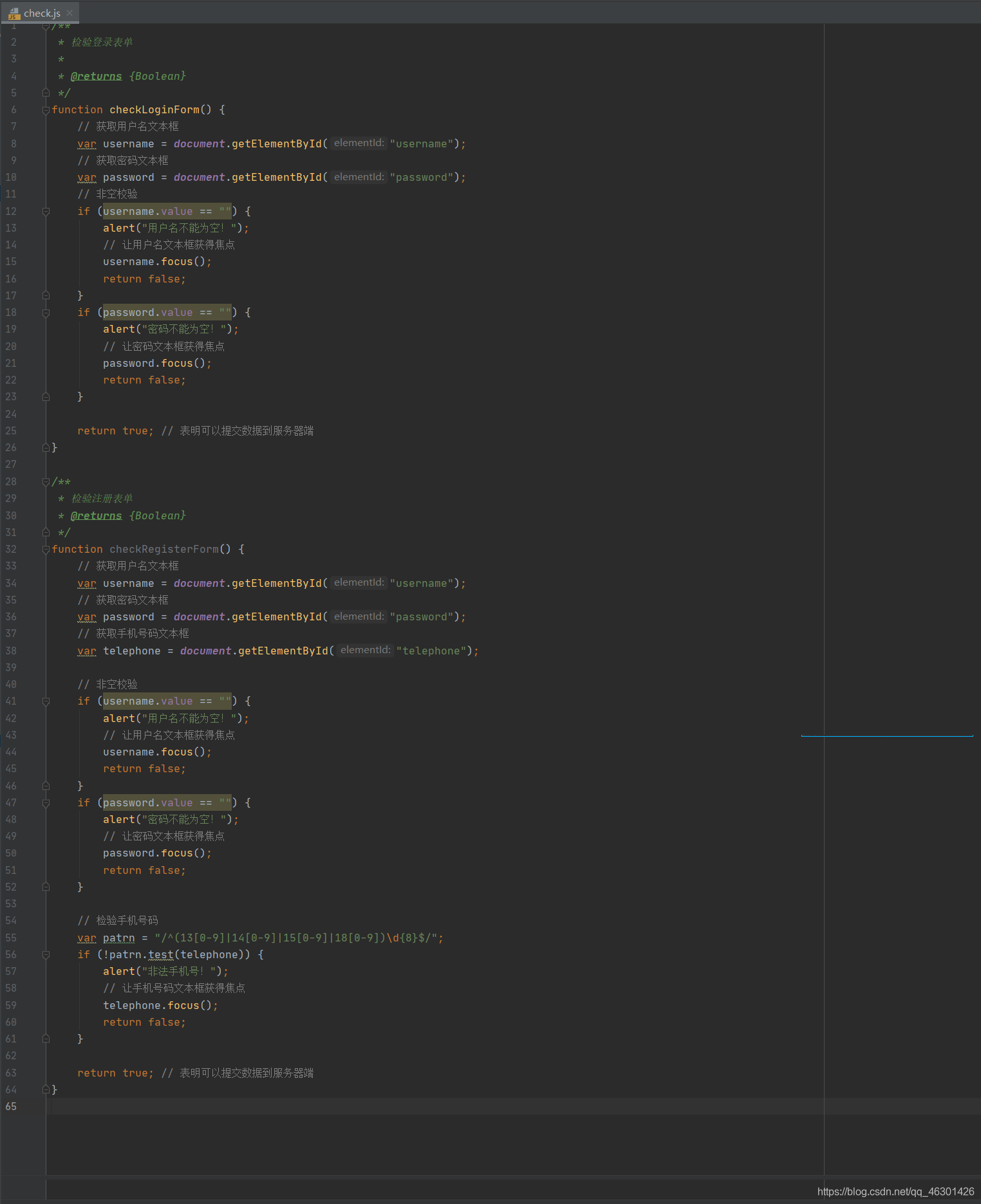Click the comment 检验登录表单 on line 2
Image resolution: width=981 pixels, height=1204 pixels.
pos(102,42)
